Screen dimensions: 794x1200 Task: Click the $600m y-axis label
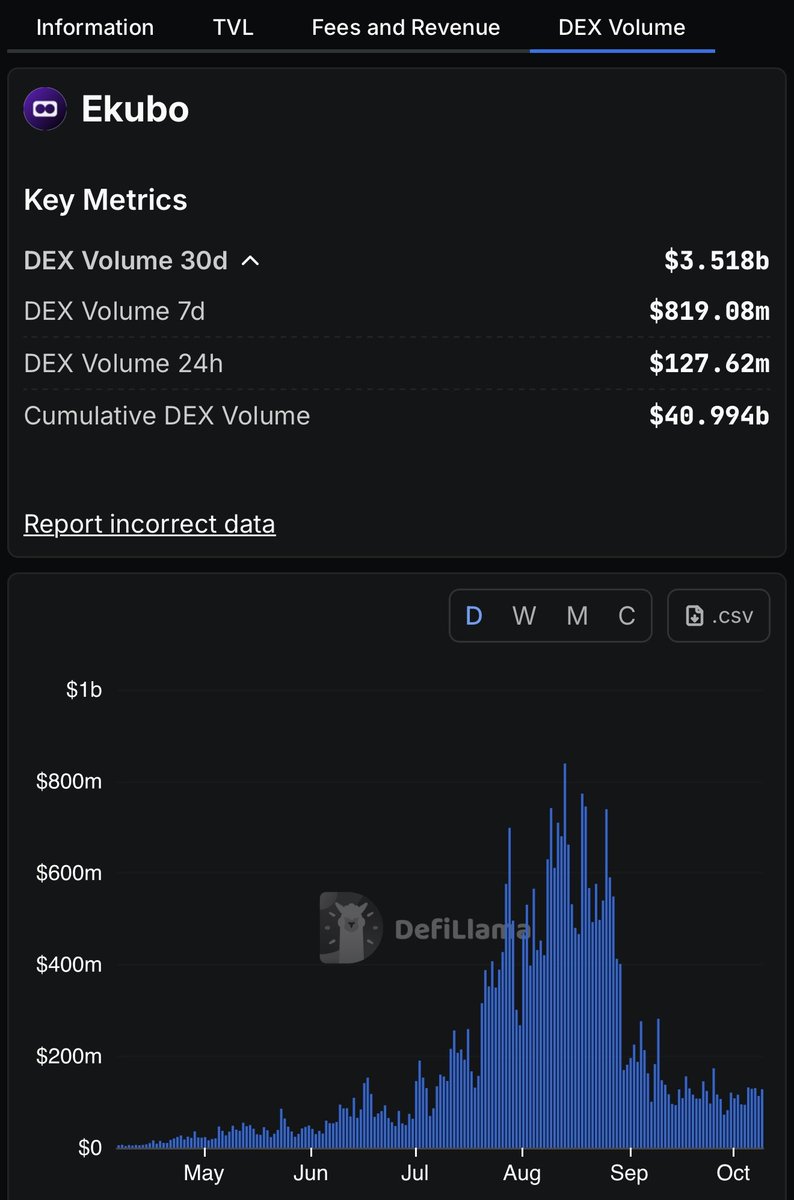(x=69, y=873)
